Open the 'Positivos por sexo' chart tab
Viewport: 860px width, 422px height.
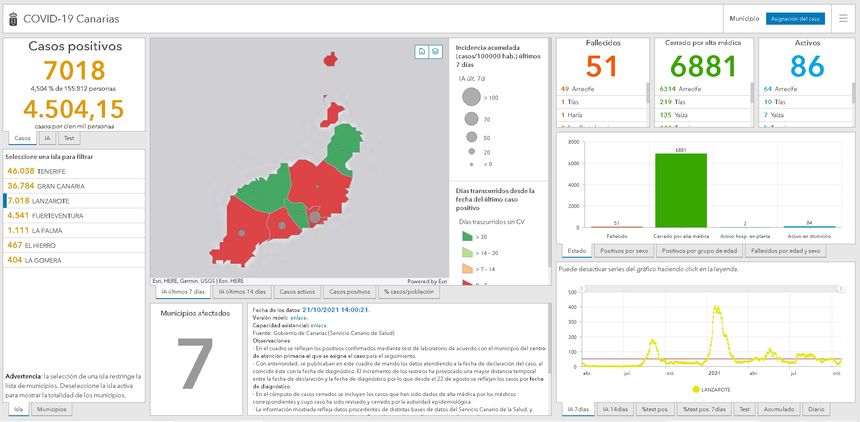coord(624,250)
